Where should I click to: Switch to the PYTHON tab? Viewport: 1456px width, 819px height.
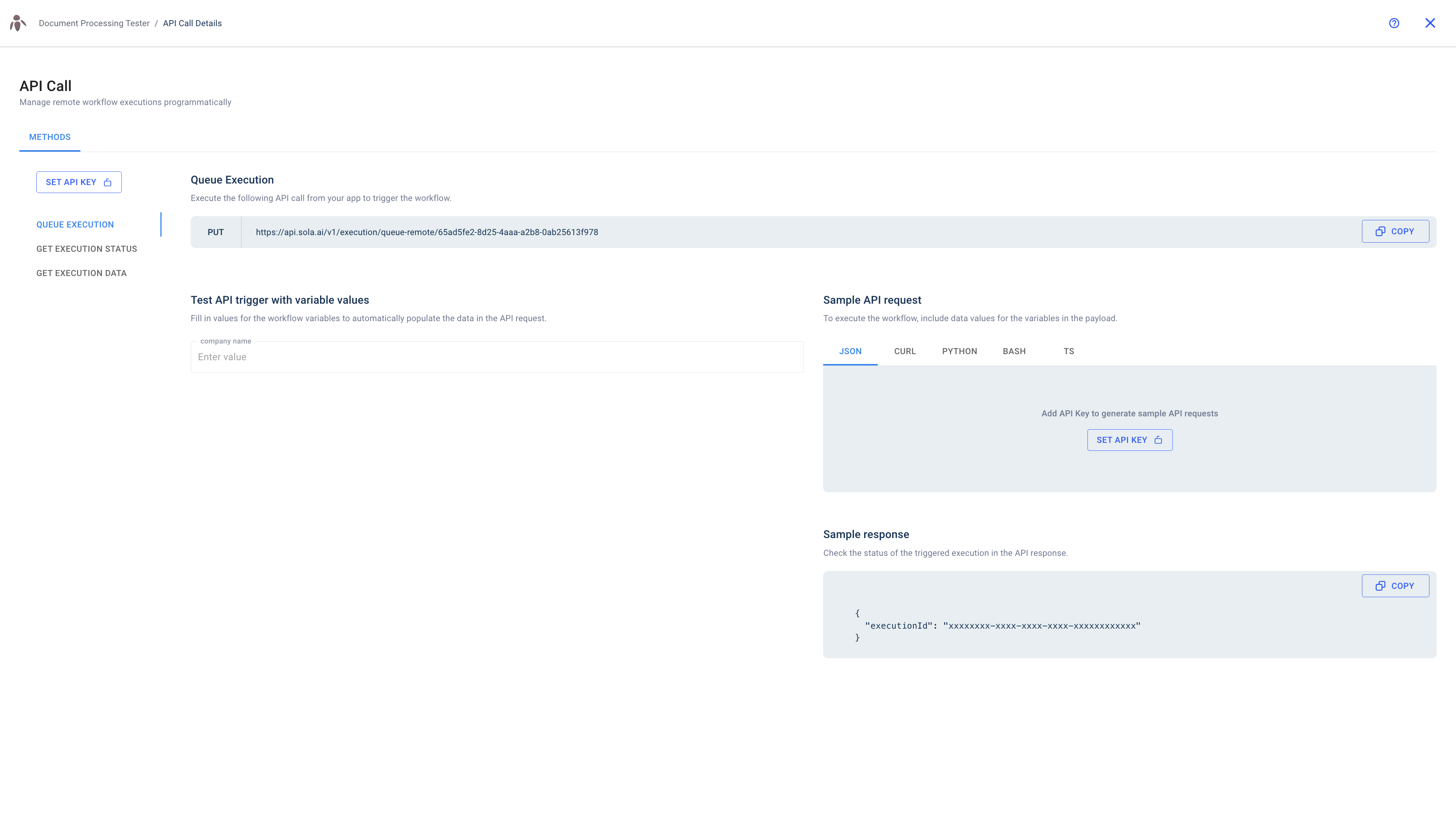959,351
